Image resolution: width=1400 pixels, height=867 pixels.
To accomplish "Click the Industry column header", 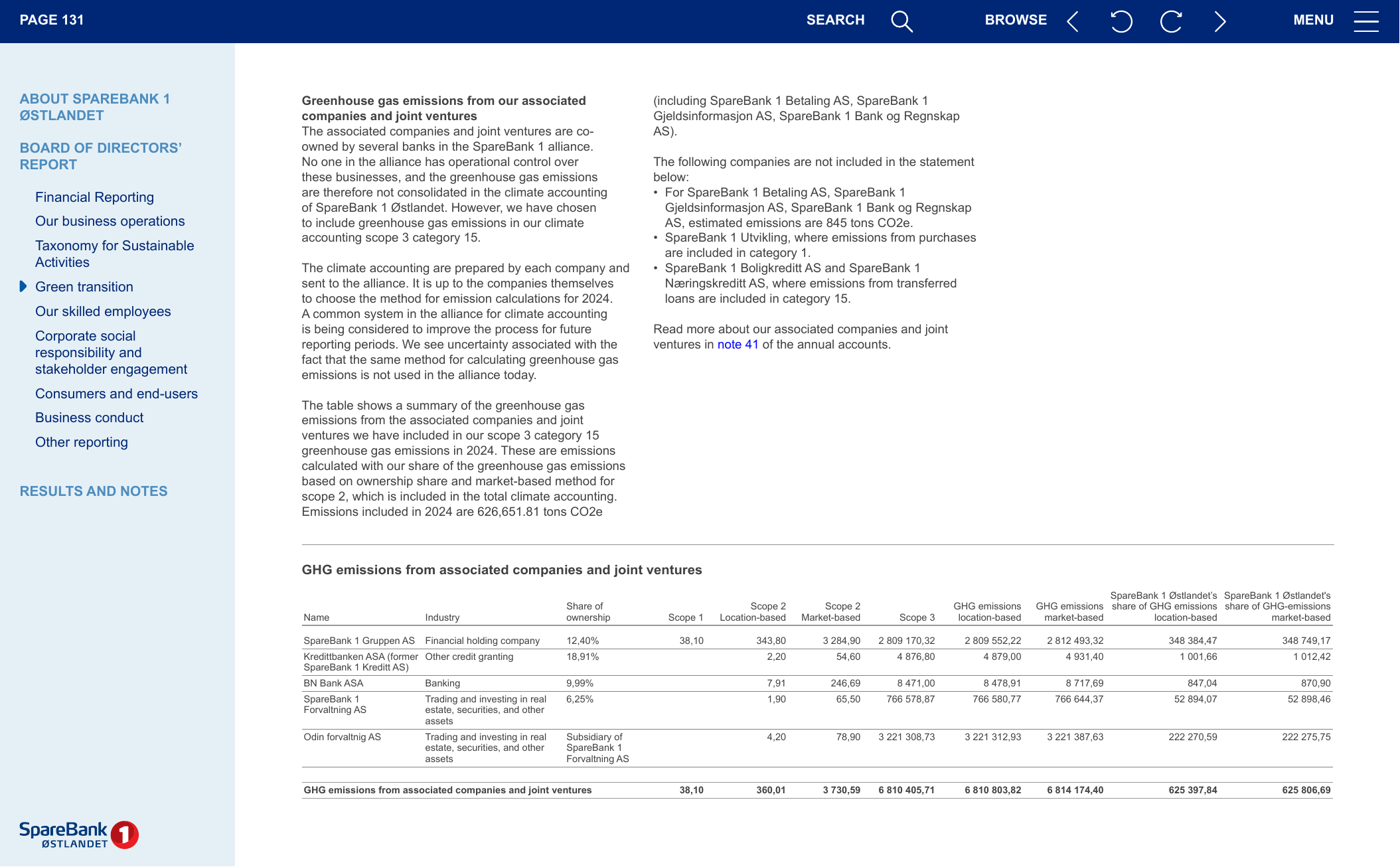I will click(x=442, y=617).
